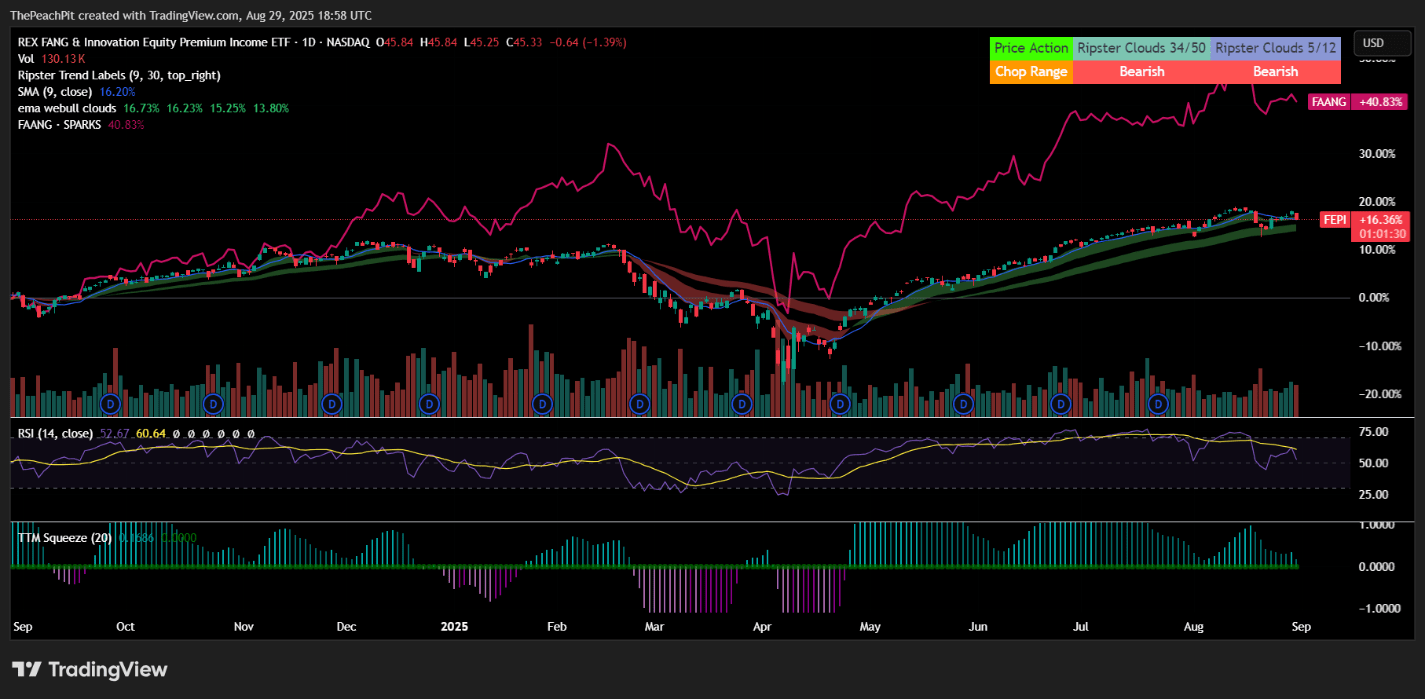Click the orange Chop Range label
The image size is (1425, 699).
click(1032, 72)
